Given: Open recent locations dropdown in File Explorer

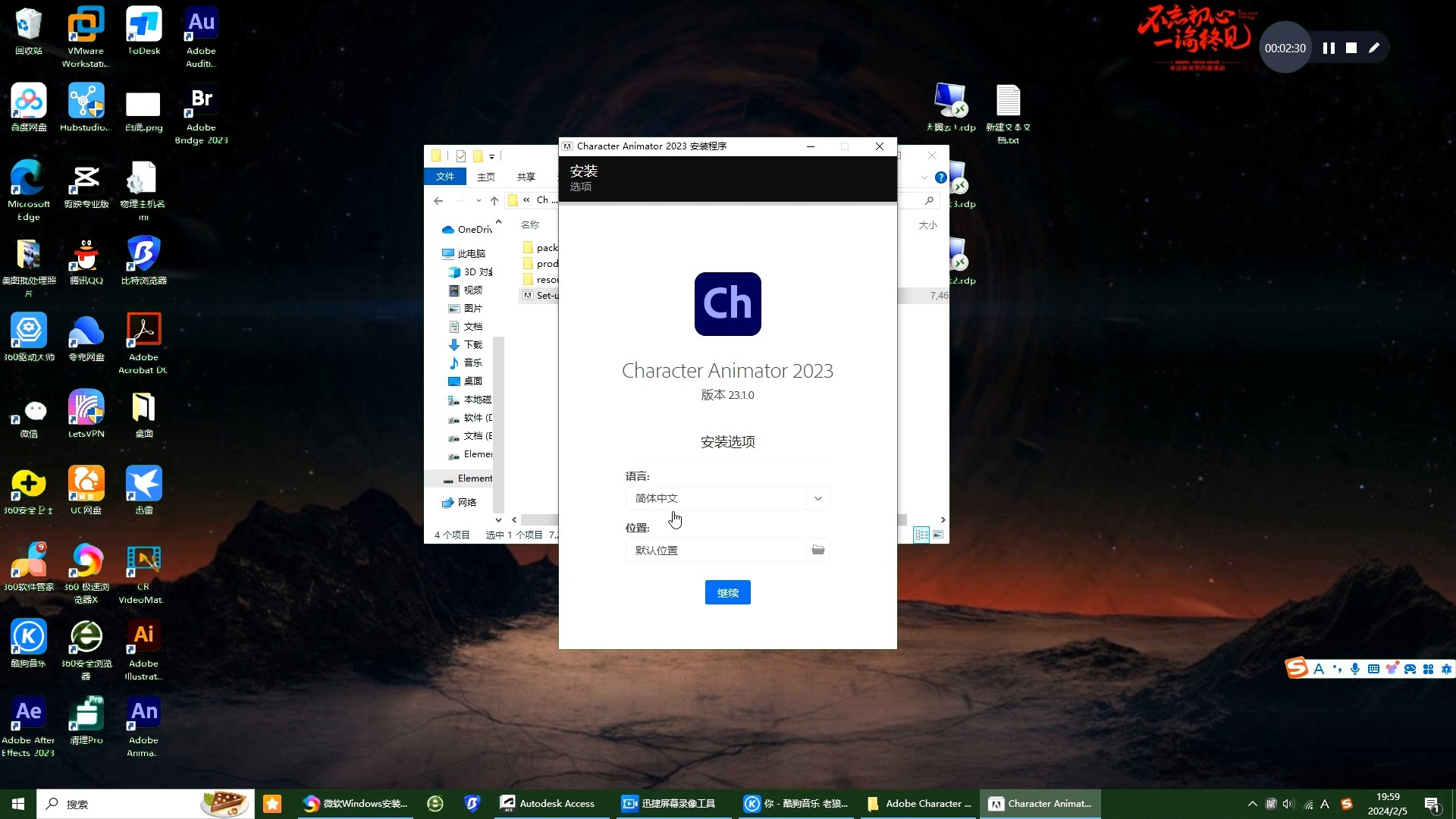Looking at the screenshot, I should 479,200.
